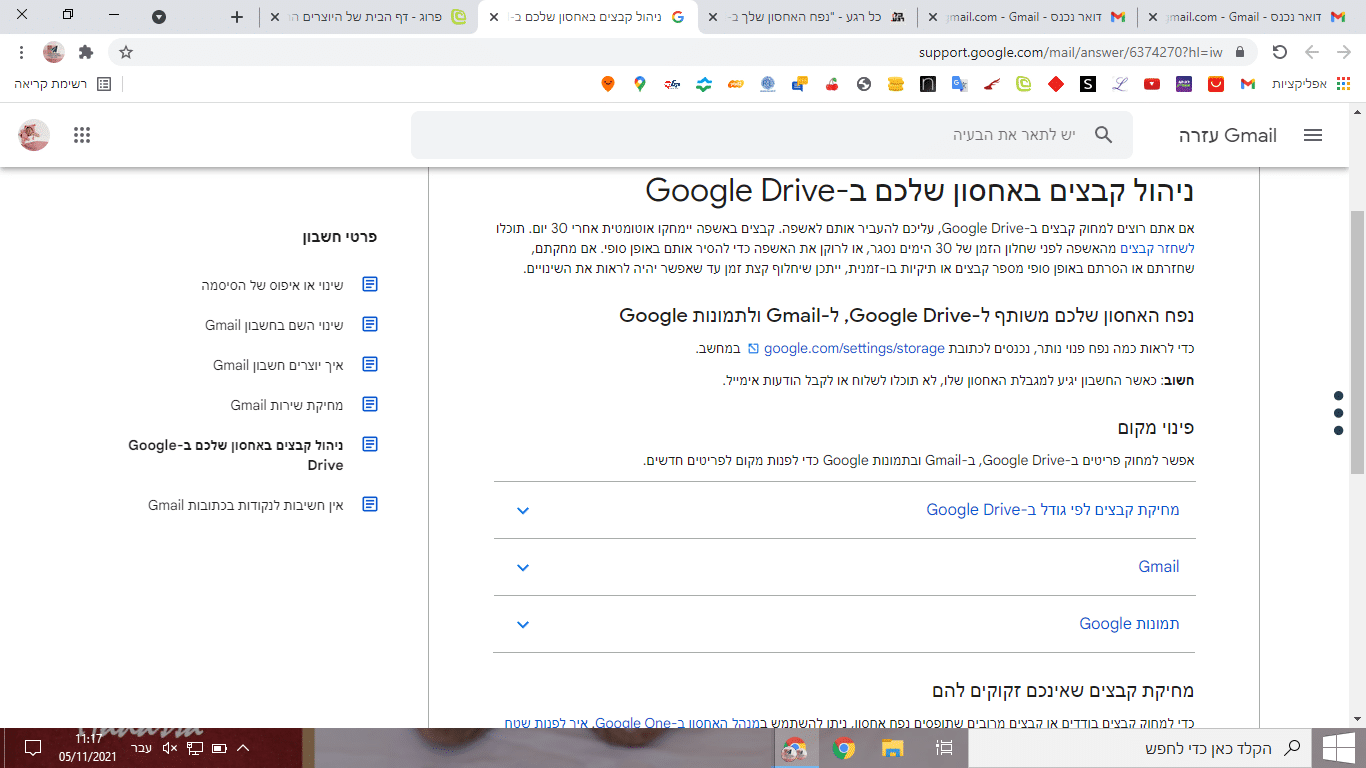Click the Windows taskbar search box
1366x768 pixels.
pos(1138,747)
